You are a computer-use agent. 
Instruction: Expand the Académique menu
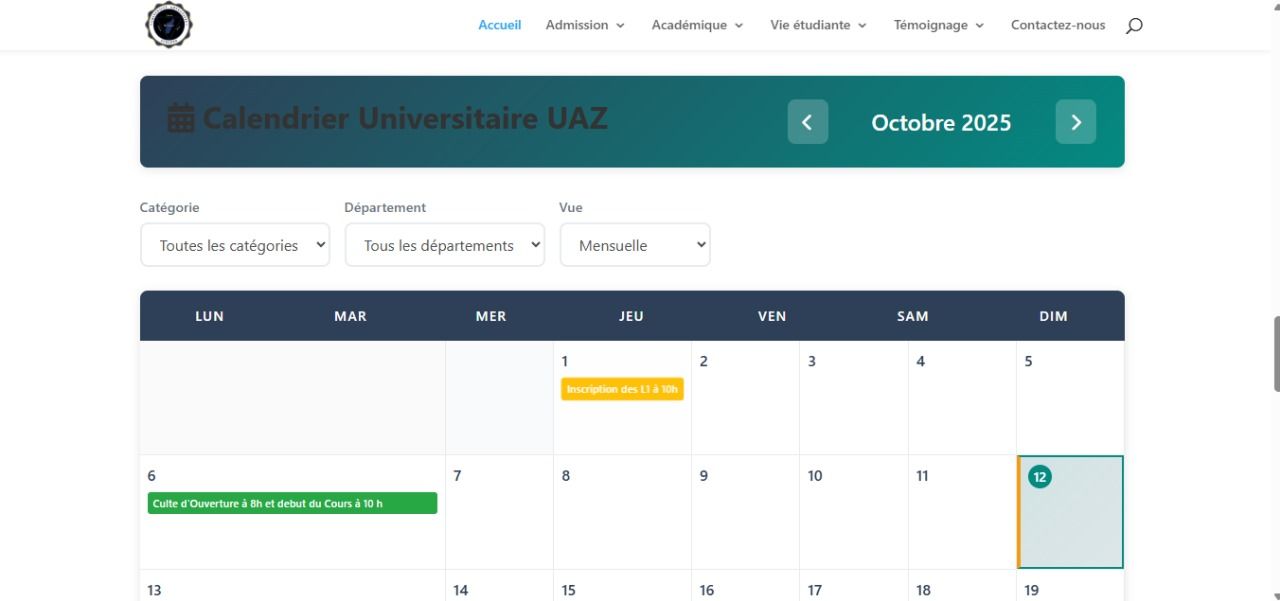[697, 25]
